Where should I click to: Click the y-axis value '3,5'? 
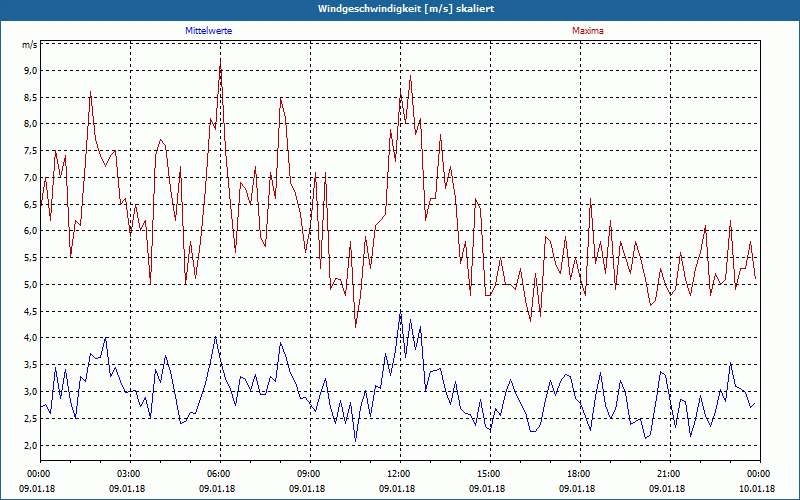coord(31,365)
